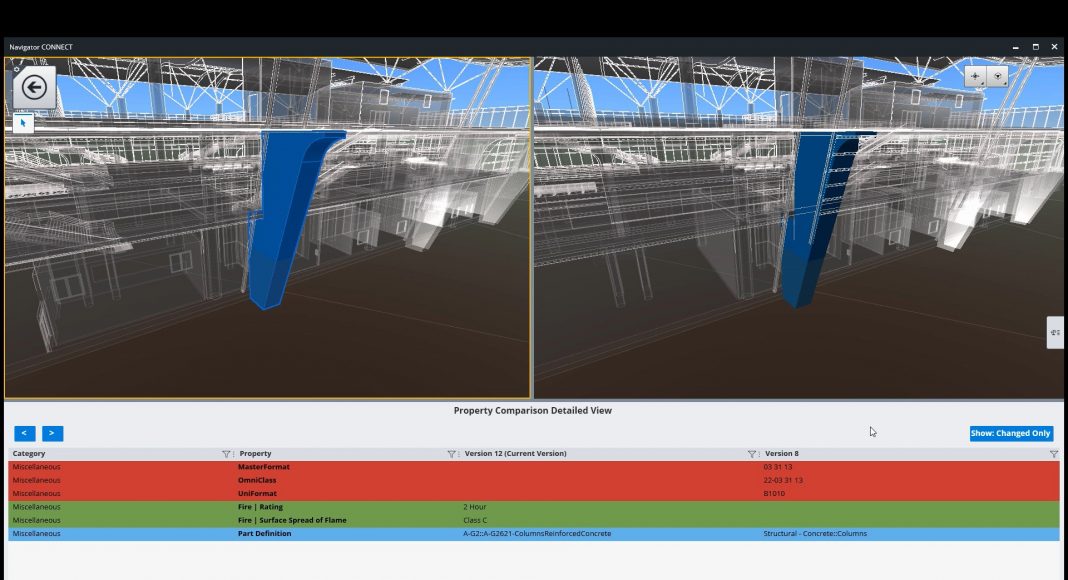Open the Property column filter
The width and height of the screenshot is (1068, 580).
[x=451, y=454]
